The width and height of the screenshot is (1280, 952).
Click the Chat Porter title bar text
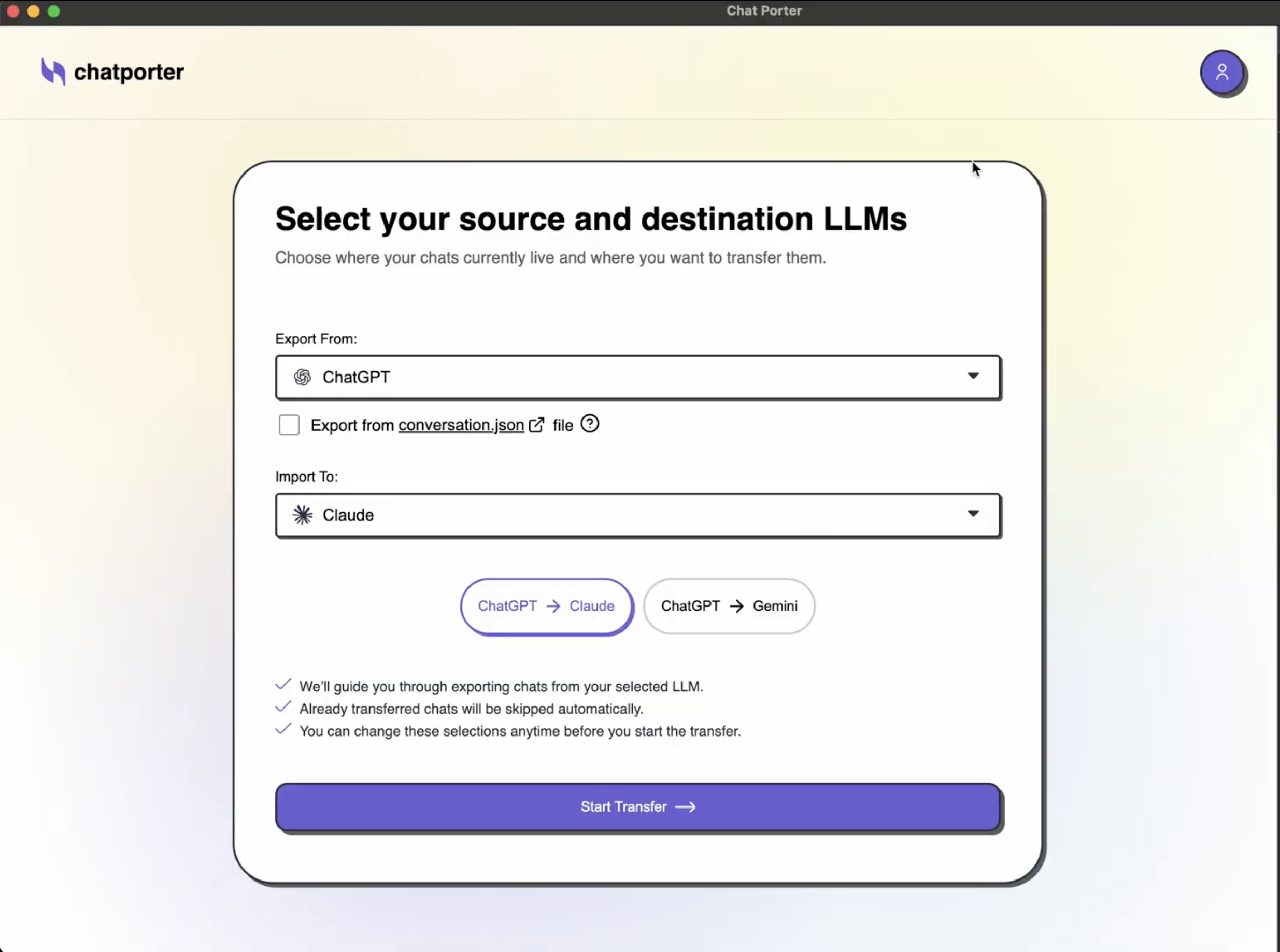click(x=763, y=10)
